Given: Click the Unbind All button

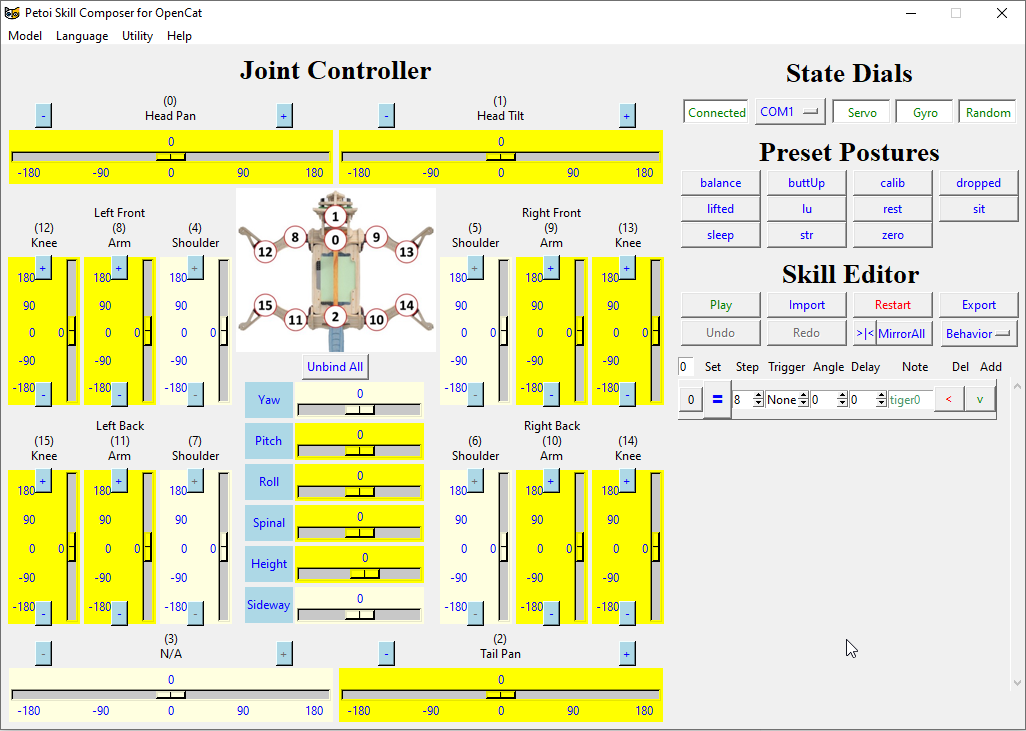Looking at the screenshot, I should pyautogui.click(x=335, y=366).
